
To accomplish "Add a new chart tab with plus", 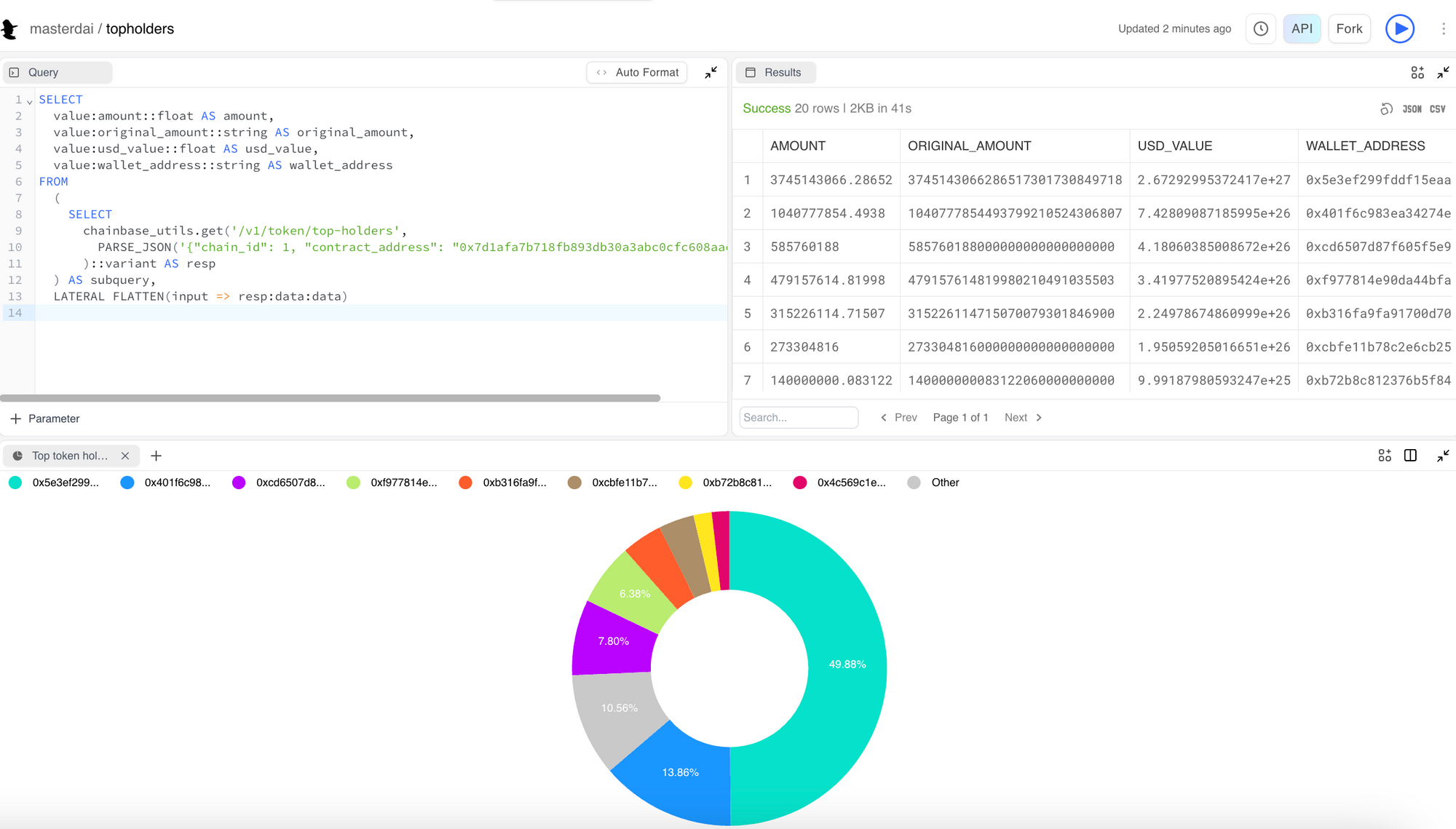I will click(x=156, y=456).
